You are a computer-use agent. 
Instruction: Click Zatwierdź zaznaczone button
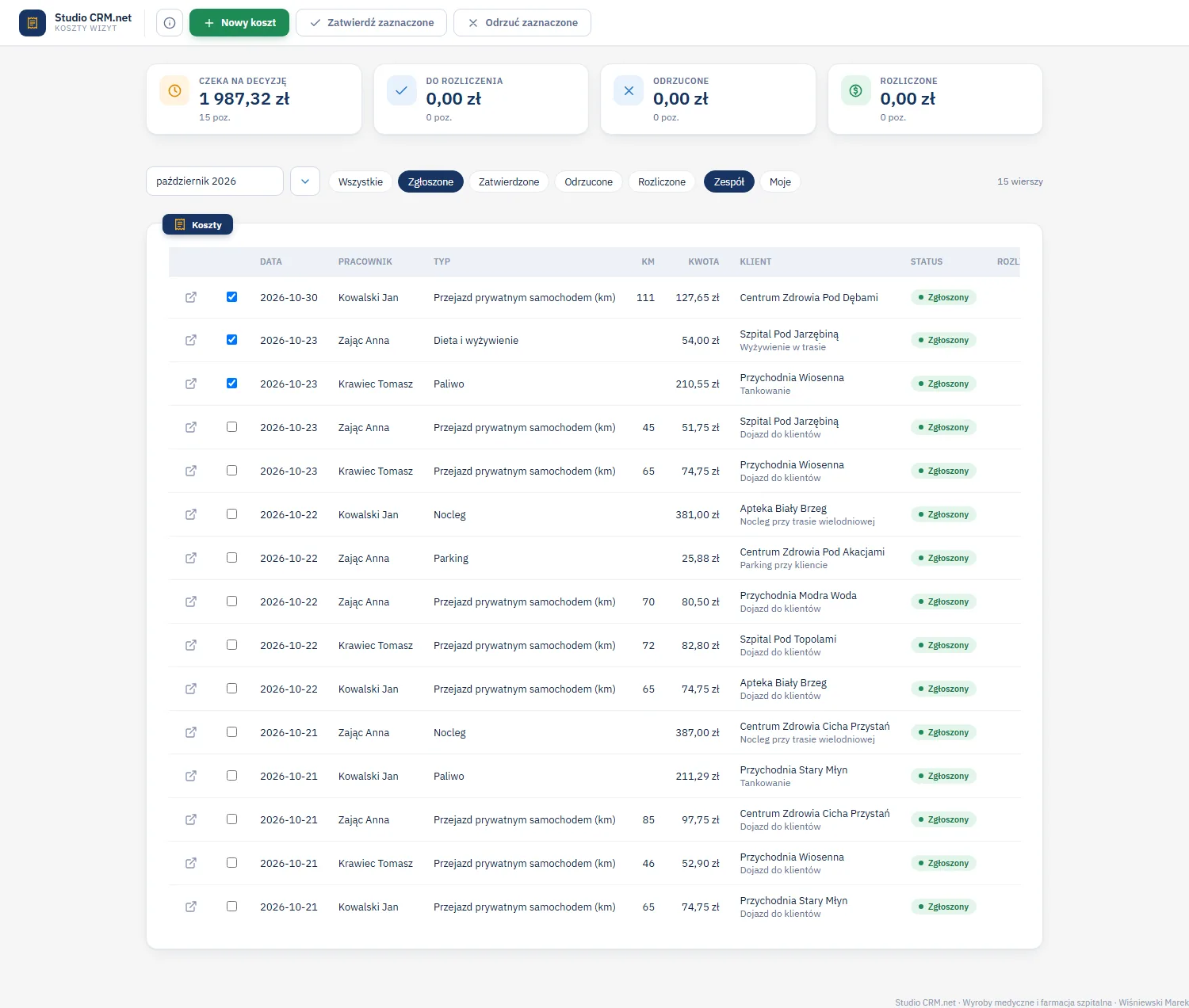pos(371,23)
